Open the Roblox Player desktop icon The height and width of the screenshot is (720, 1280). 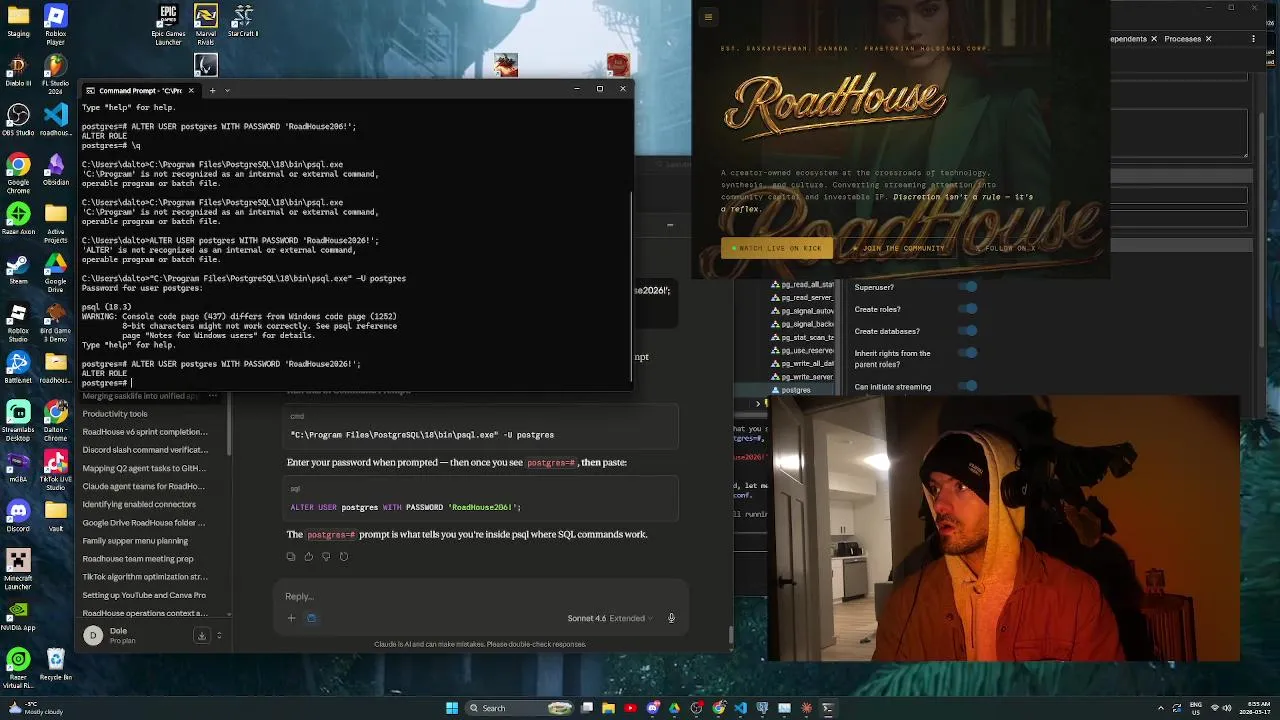(56, 24)
